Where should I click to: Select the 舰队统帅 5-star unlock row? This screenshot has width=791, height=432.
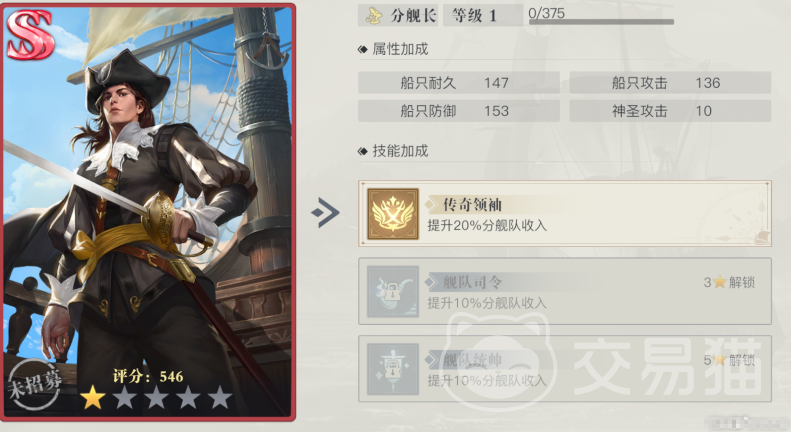(564, 369)
